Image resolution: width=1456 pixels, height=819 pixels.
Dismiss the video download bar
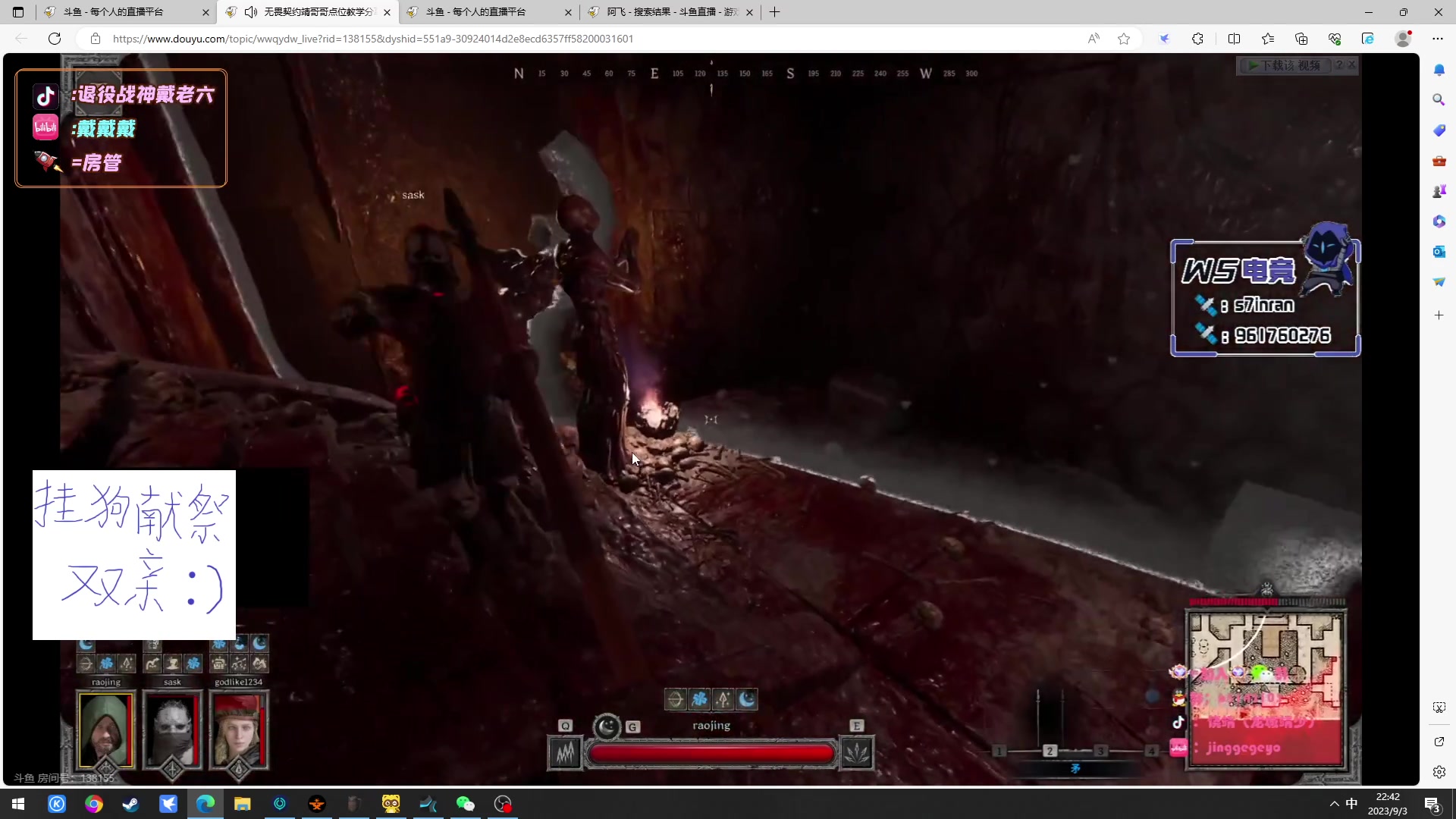coord(1351,65)
